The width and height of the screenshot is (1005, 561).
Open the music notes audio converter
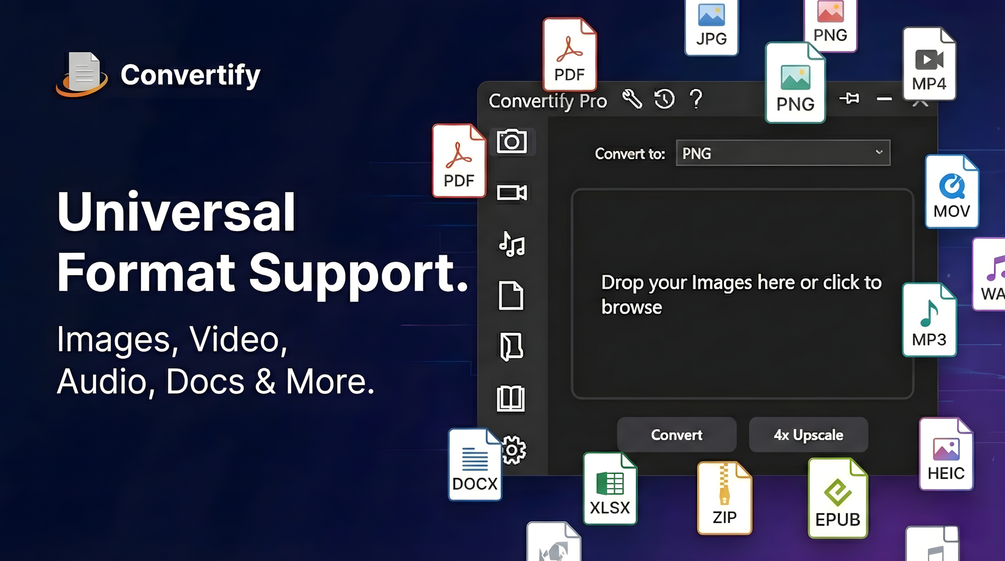pyautogui.click(x=511, y=244)
